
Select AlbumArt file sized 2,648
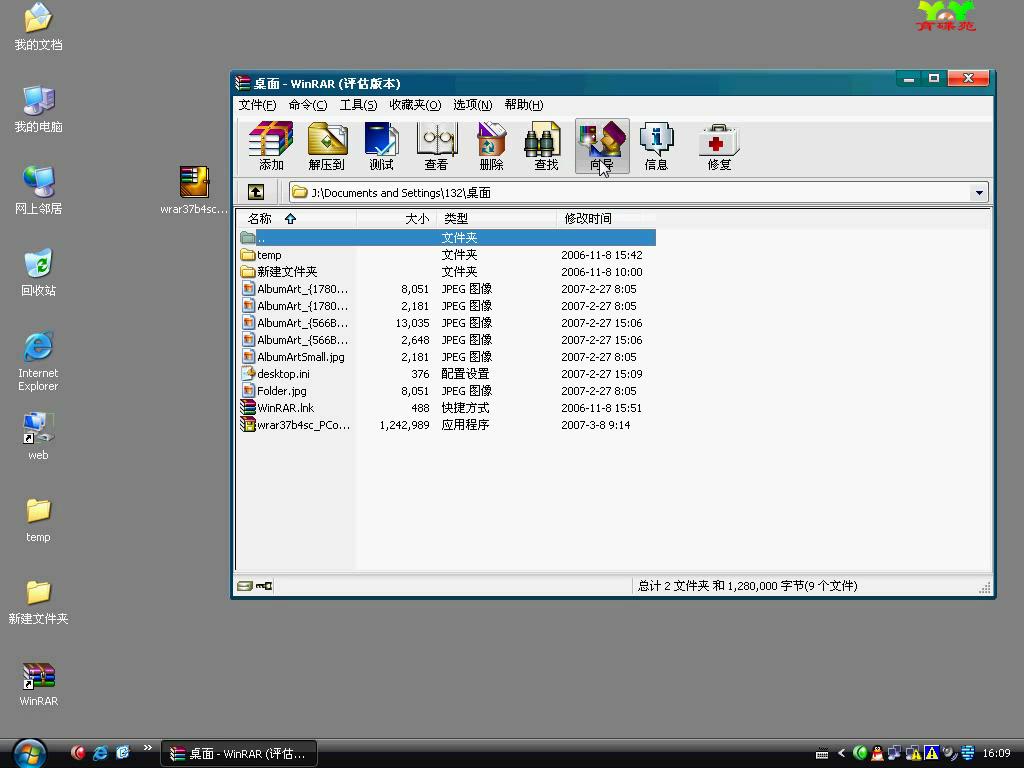point(447,340)
